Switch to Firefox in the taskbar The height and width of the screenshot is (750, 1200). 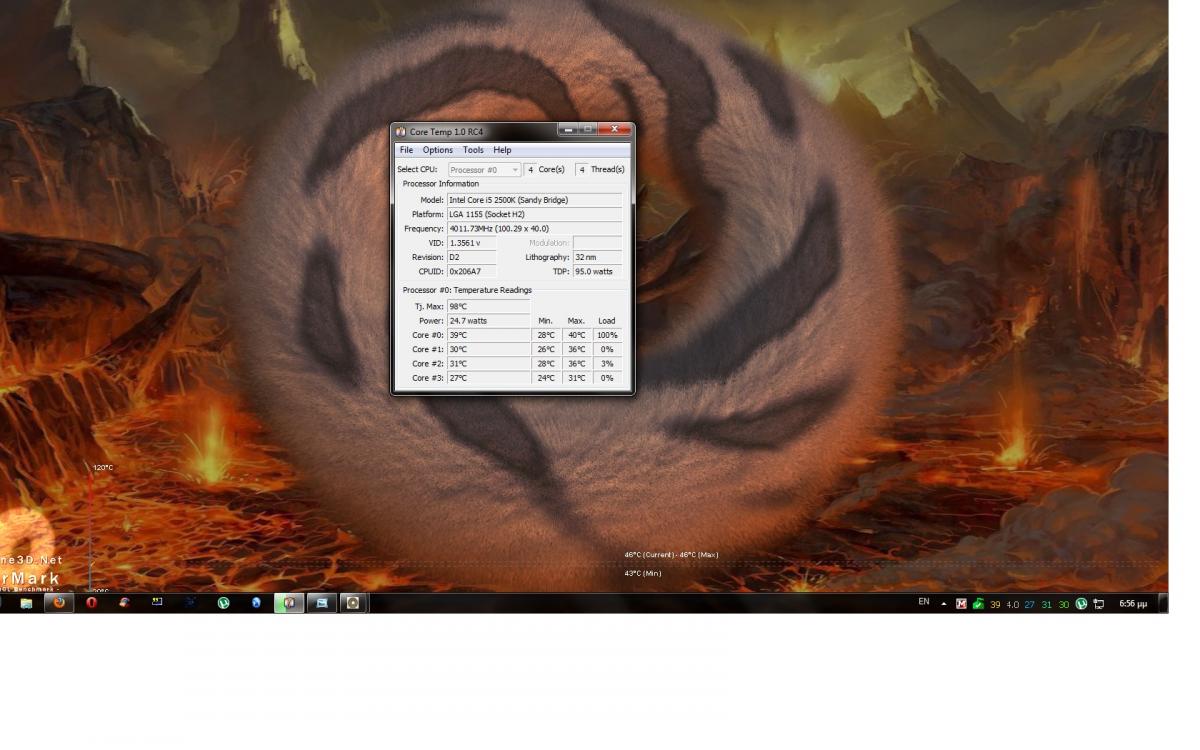tap(59, 603)
